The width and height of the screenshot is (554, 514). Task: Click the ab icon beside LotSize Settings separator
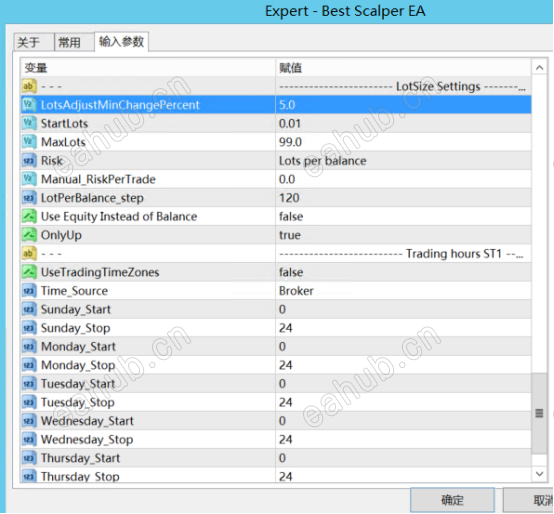[29, 86]
